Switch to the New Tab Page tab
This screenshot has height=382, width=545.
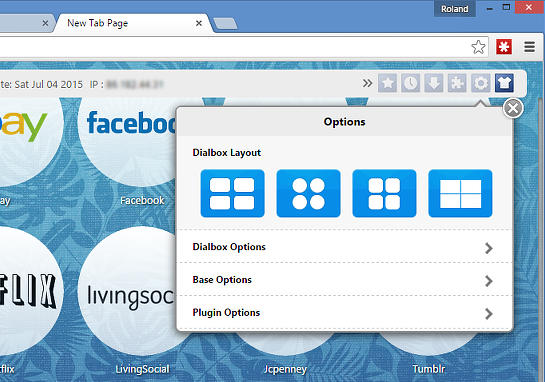(132, 23)
